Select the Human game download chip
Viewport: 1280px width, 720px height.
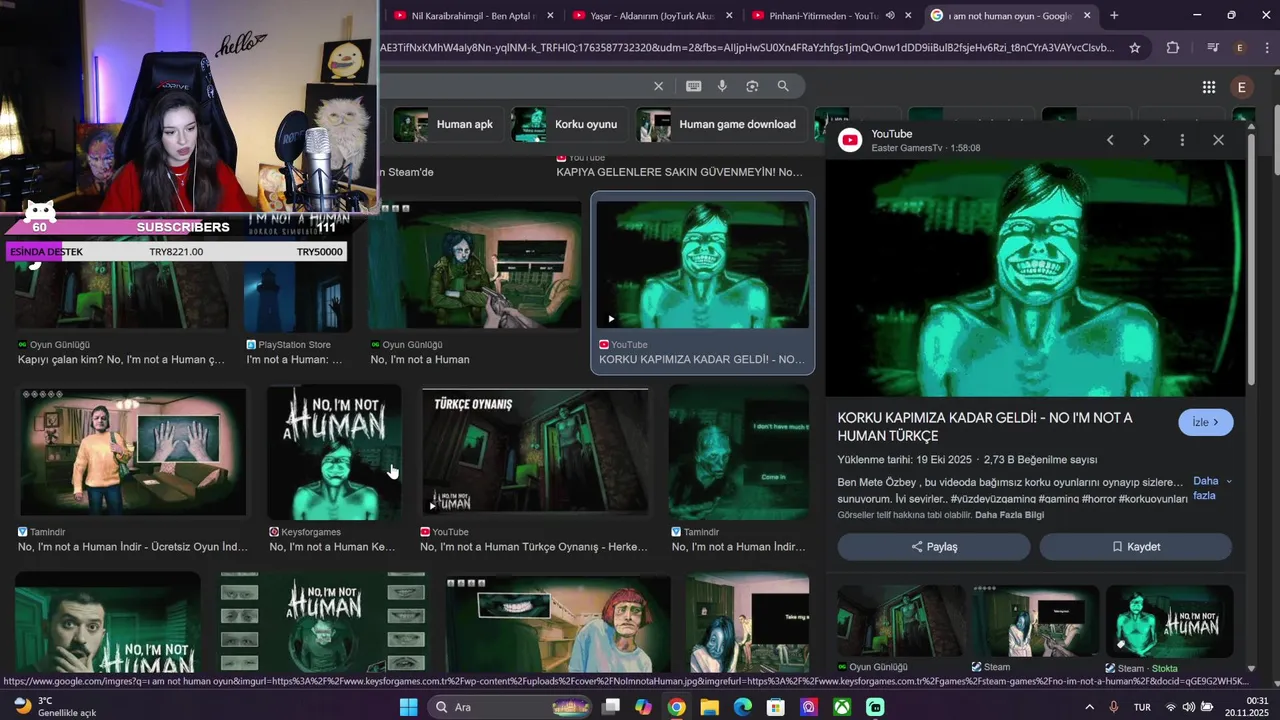[721, 125]
